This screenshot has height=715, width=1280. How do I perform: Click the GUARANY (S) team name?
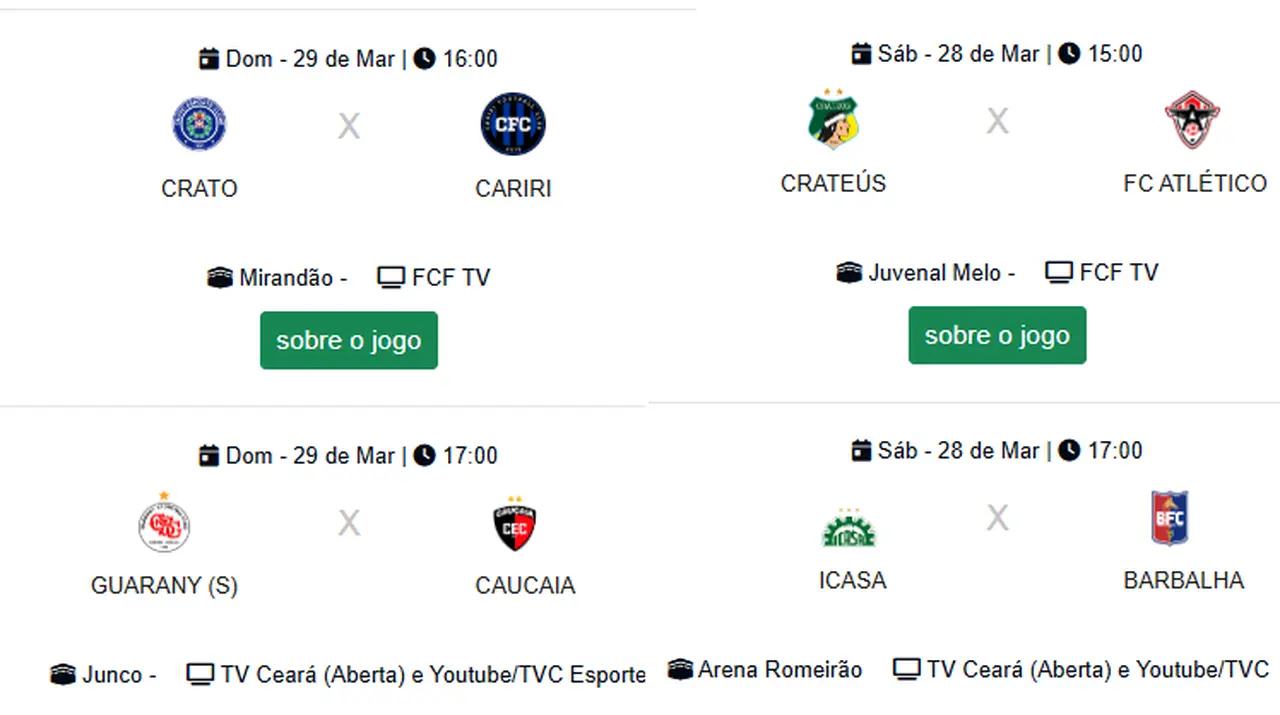164,585
